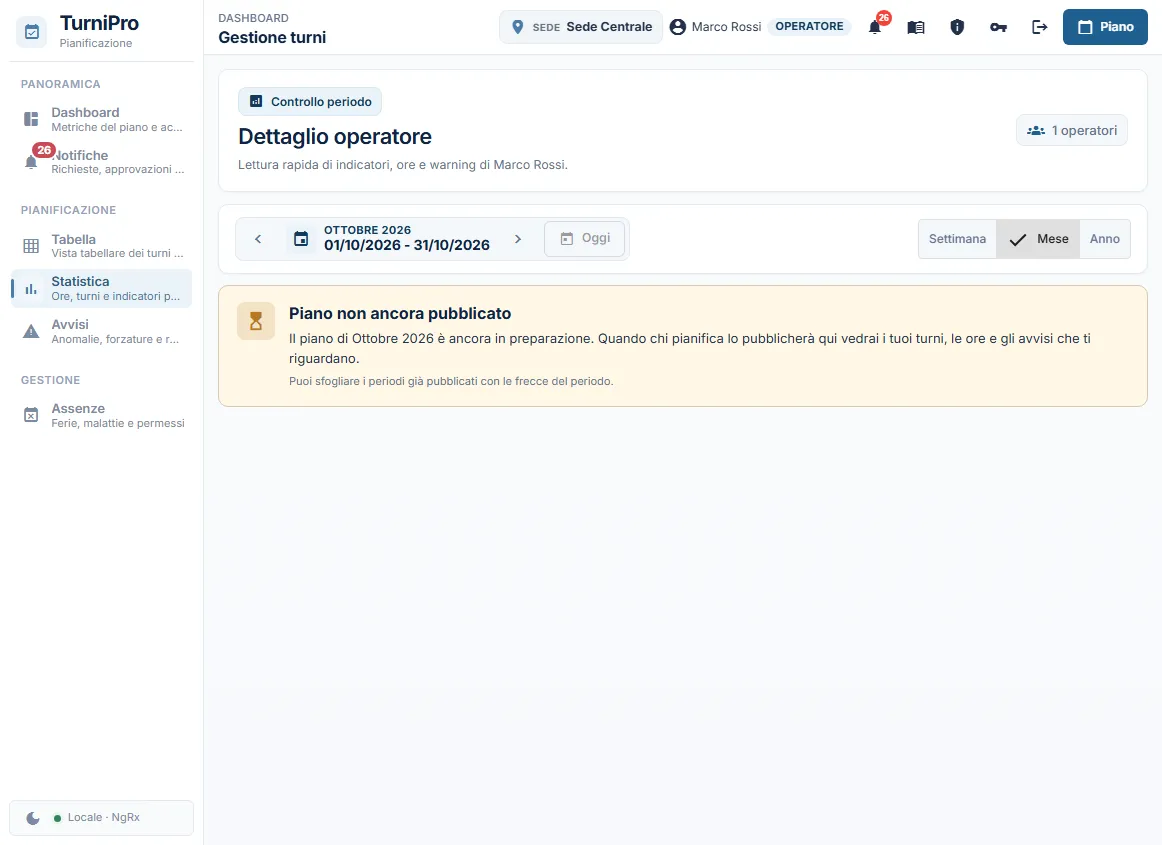Click the shield security icon

tap(957, 27)
